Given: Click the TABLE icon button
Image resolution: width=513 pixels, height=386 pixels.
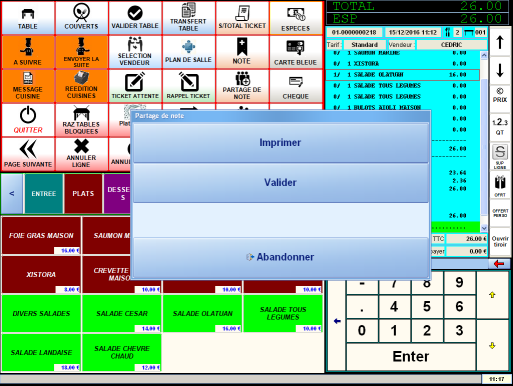Looking at the screenshot, I should tap(28, 18).
